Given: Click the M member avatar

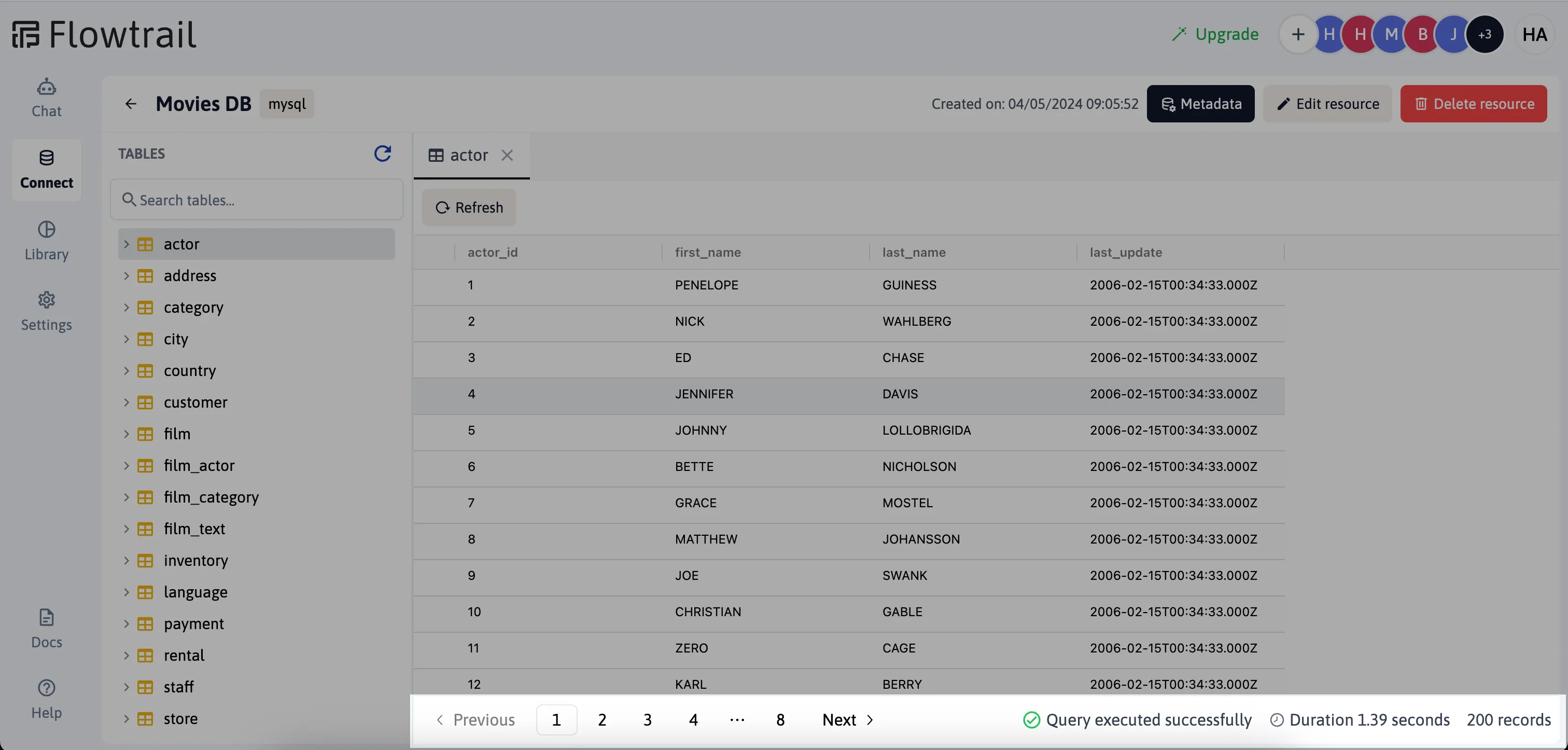Looking at the screenshot, I should (x=1391, y=34).
